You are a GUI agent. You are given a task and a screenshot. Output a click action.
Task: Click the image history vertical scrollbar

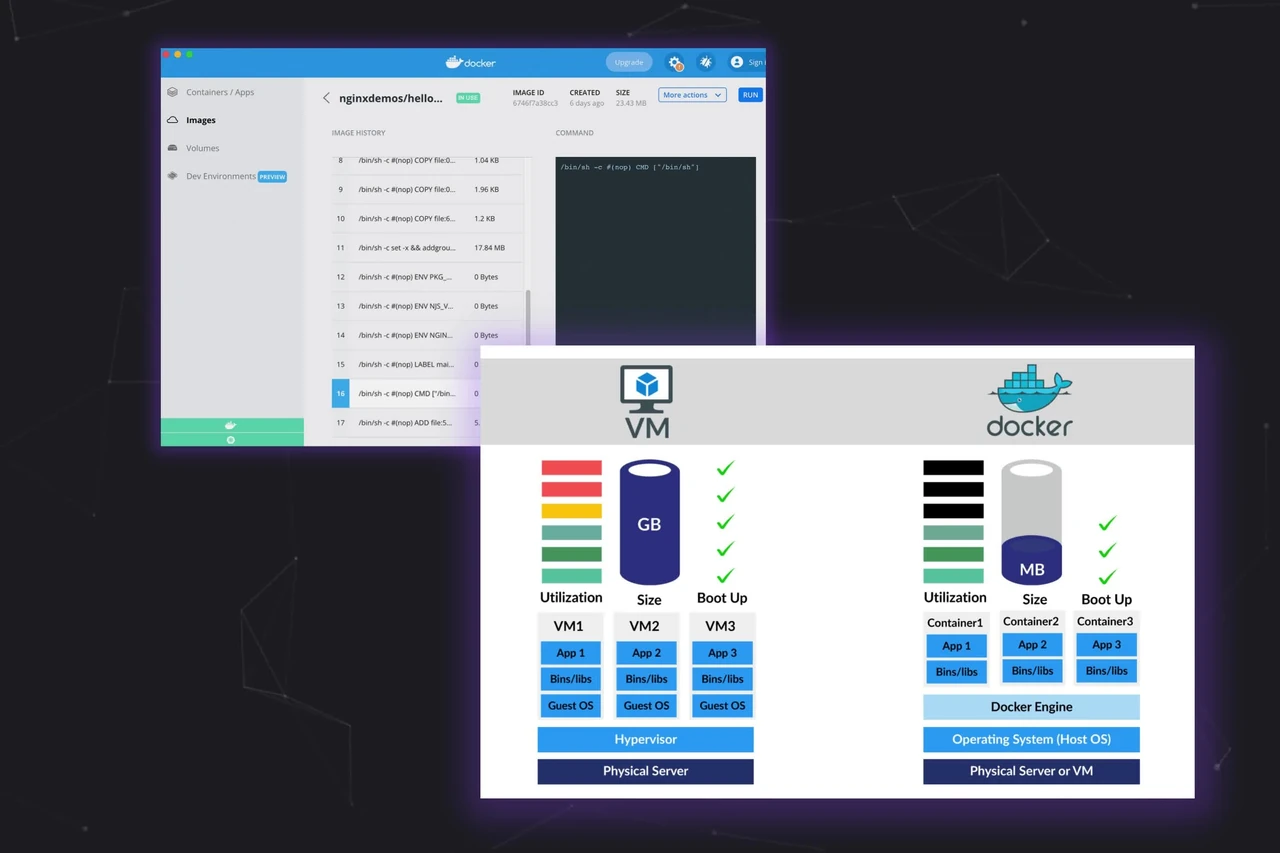coord(528,318)
